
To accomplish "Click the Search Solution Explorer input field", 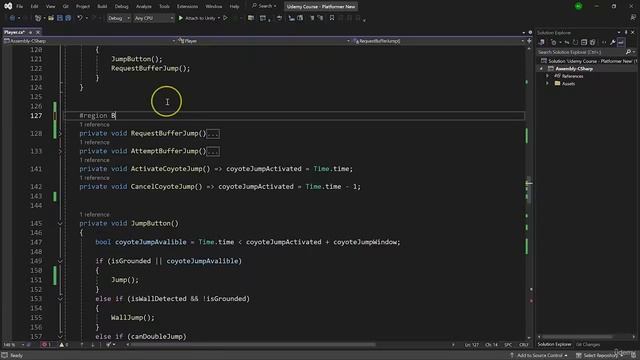I will tap(581, 52).
